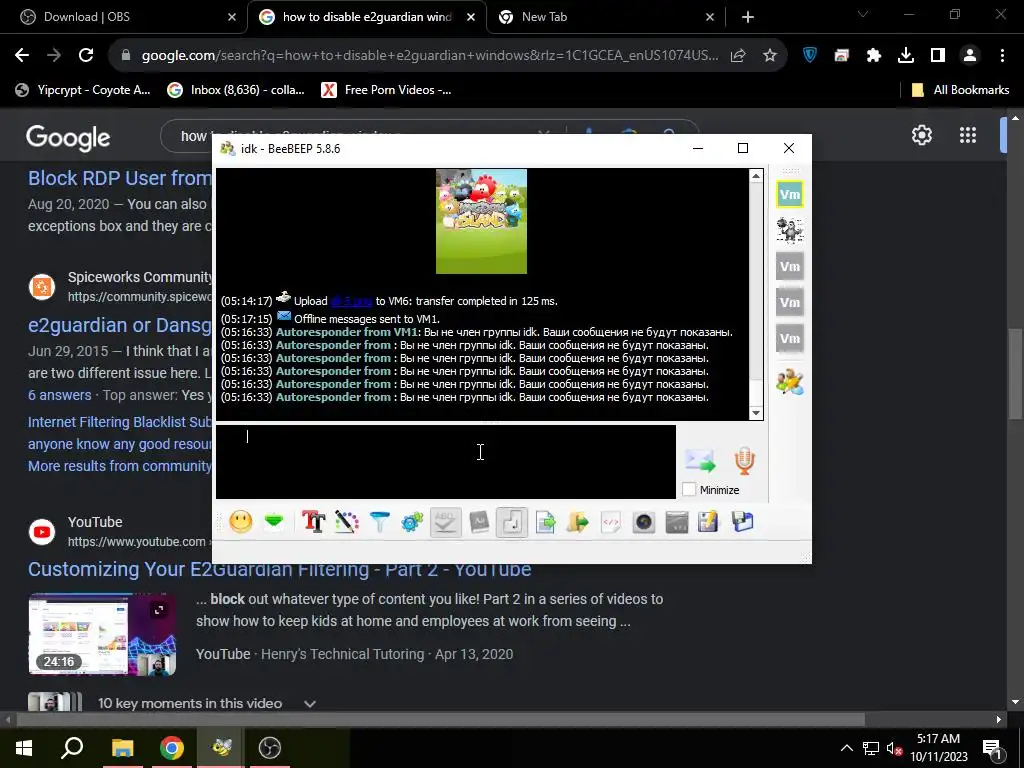Click the shared game image thumbnail in chat
Image resolution: width=1024 pixels, height=768 pixels.
coord(481,221)
